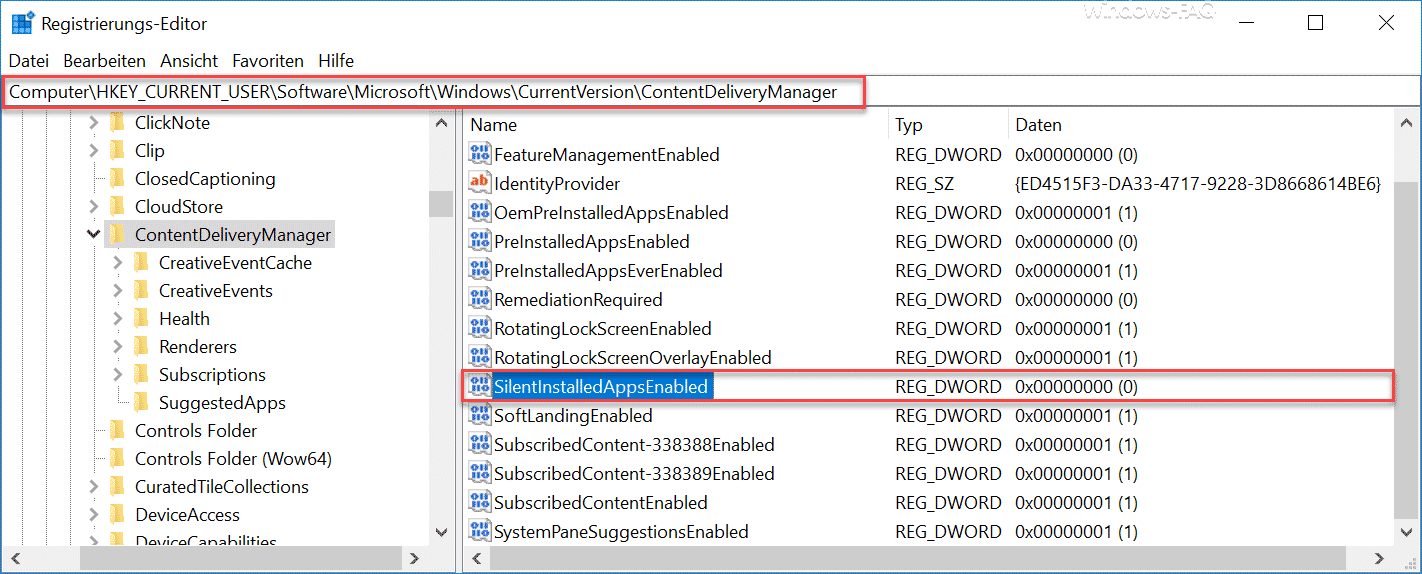Select the DeviceAccess tree key
Image resolution: width=1422 pixels, height=574 pixels.
point(187,515)
